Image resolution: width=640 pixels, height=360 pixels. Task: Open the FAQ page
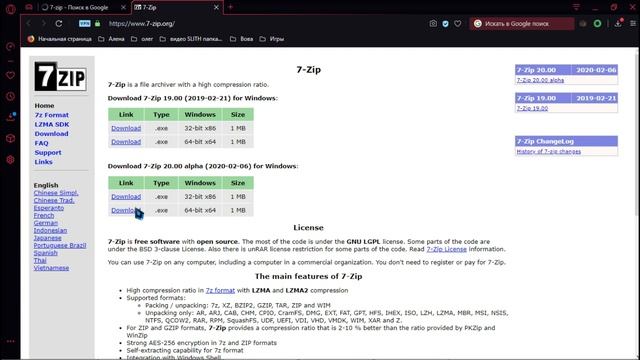click(41, 143)
